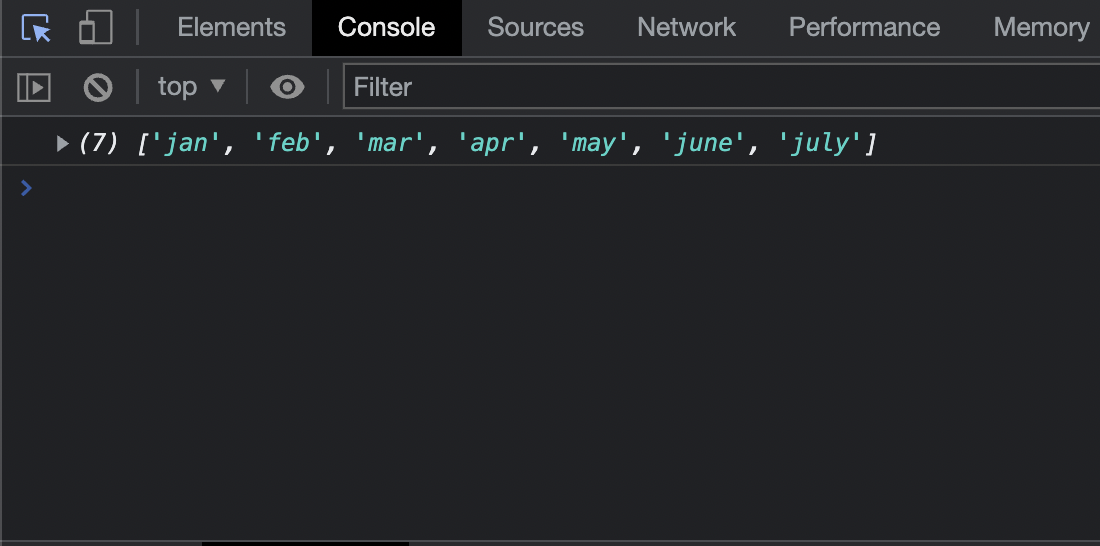Expand the logged array of seven months
The height and width of the screenshot is (546, 1100).
[62, 143]
